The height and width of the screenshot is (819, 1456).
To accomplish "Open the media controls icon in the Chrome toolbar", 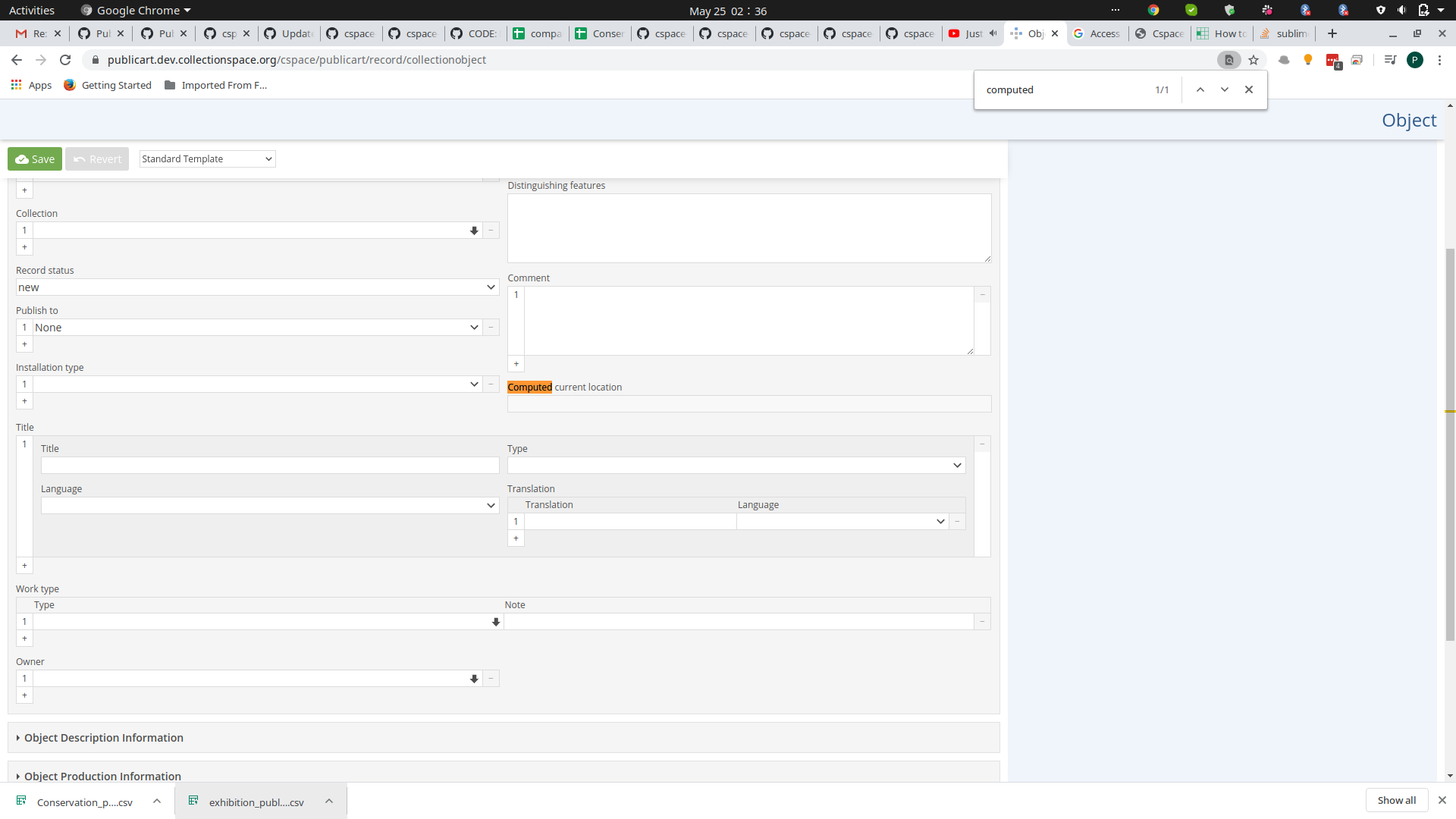I will [x=1389, y=60].
